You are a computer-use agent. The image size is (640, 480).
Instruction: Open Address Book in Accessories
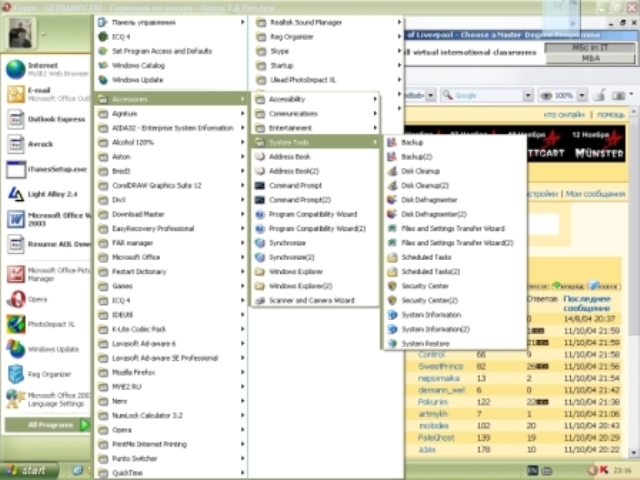point(315,157)
